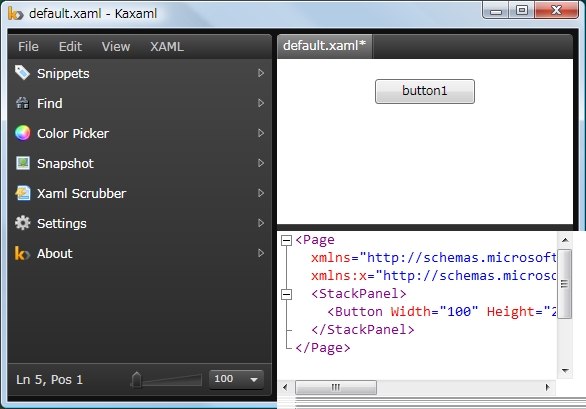Click the Ln 5, Pos 1 status text

[x=49, y=380]
